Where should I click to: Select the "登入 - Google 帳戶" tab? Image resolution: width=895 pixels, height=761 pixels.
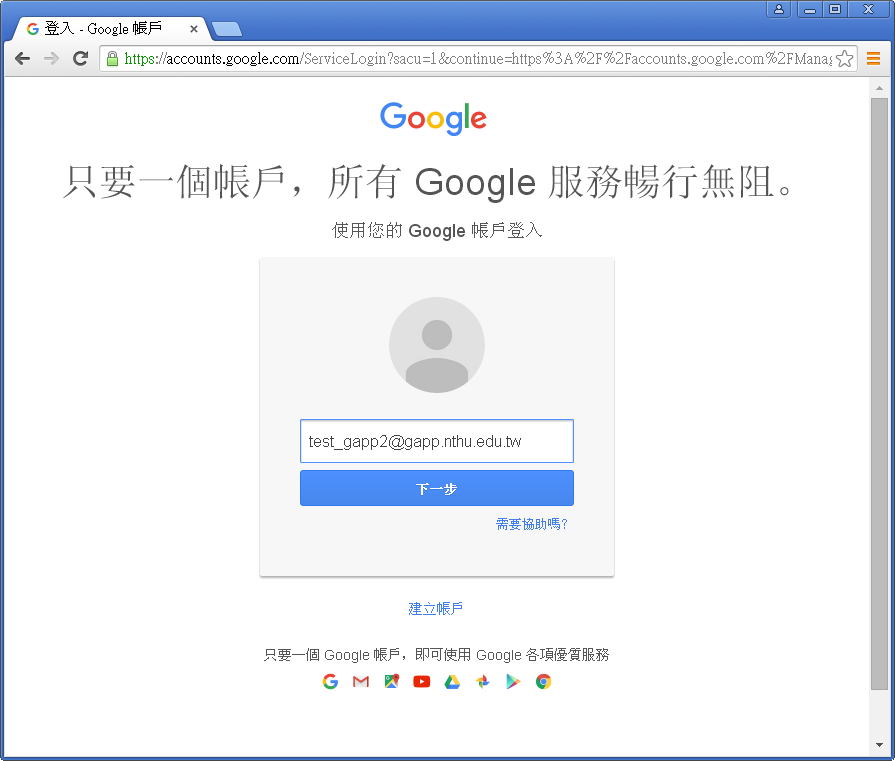tap(105, 29)
